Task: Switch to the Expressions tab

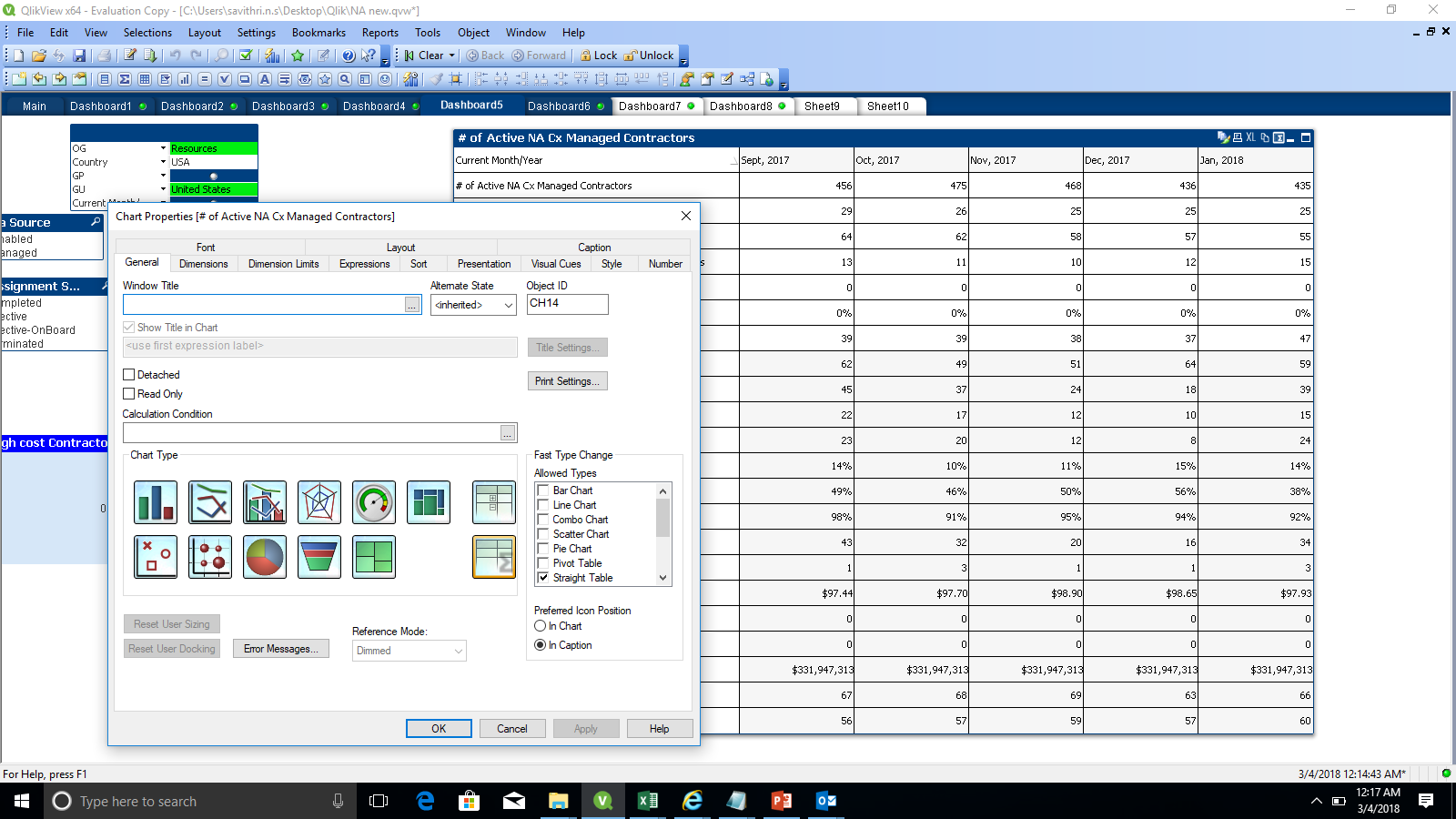Action: point(364,264)
